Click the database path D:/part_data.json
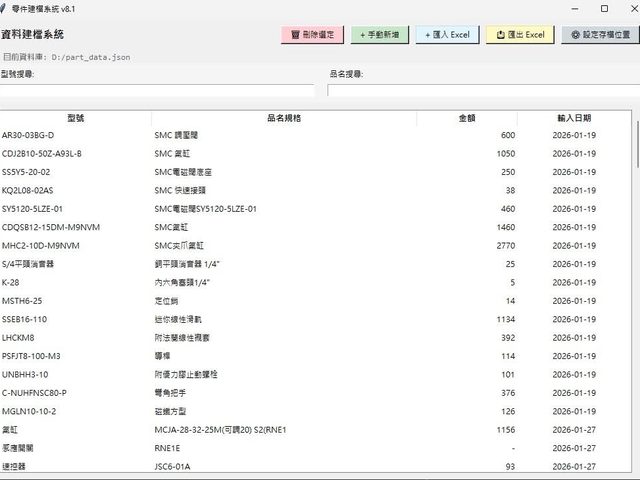Screen dimensions: 640x480 point(91,57)
